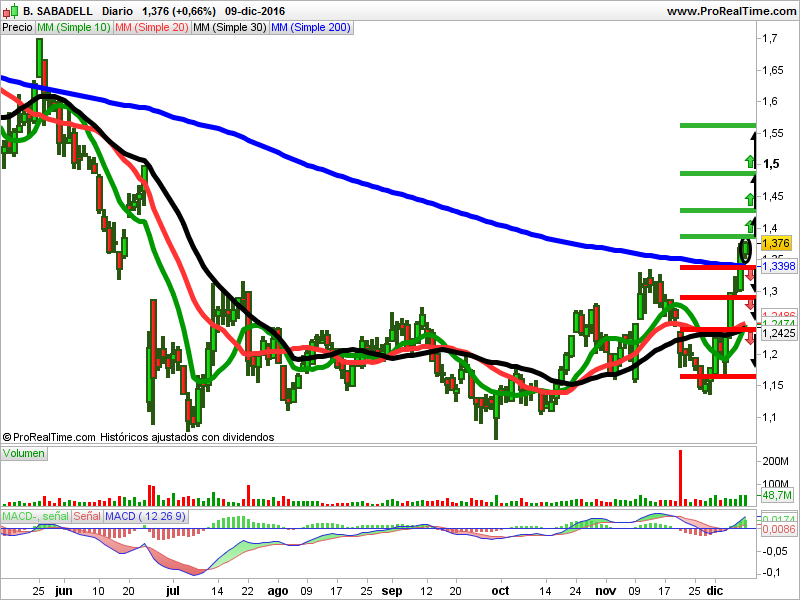The image size is (800, 600).
Task: Click the red down arrow above the 1,2425 line
Action: tap(749, 304)
